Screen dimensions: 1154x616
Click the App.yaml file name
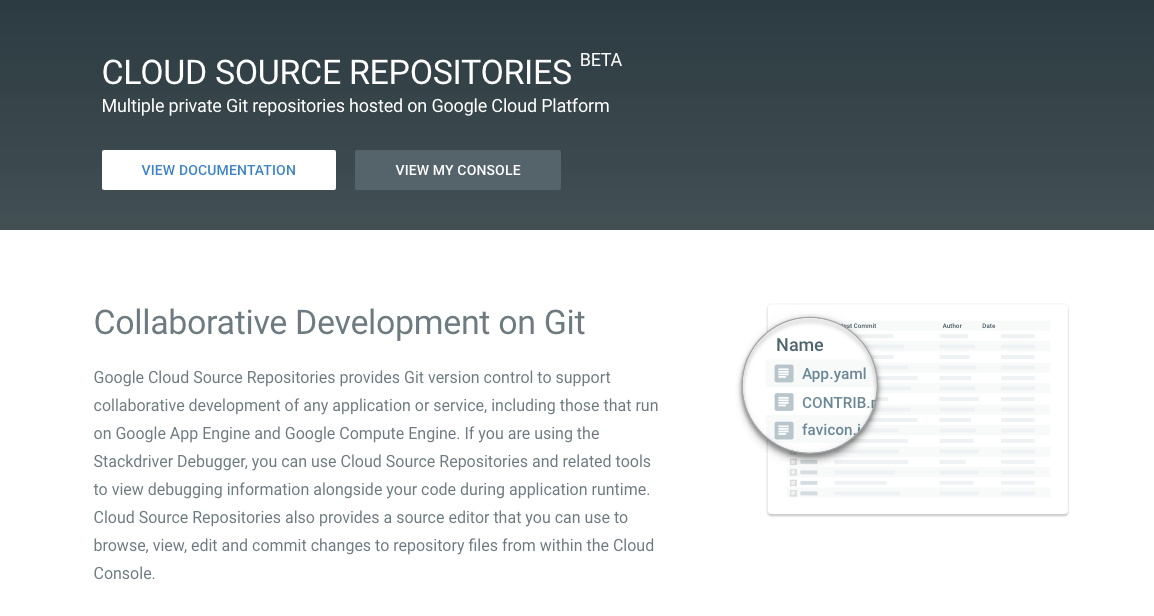[x=834, y=374]
